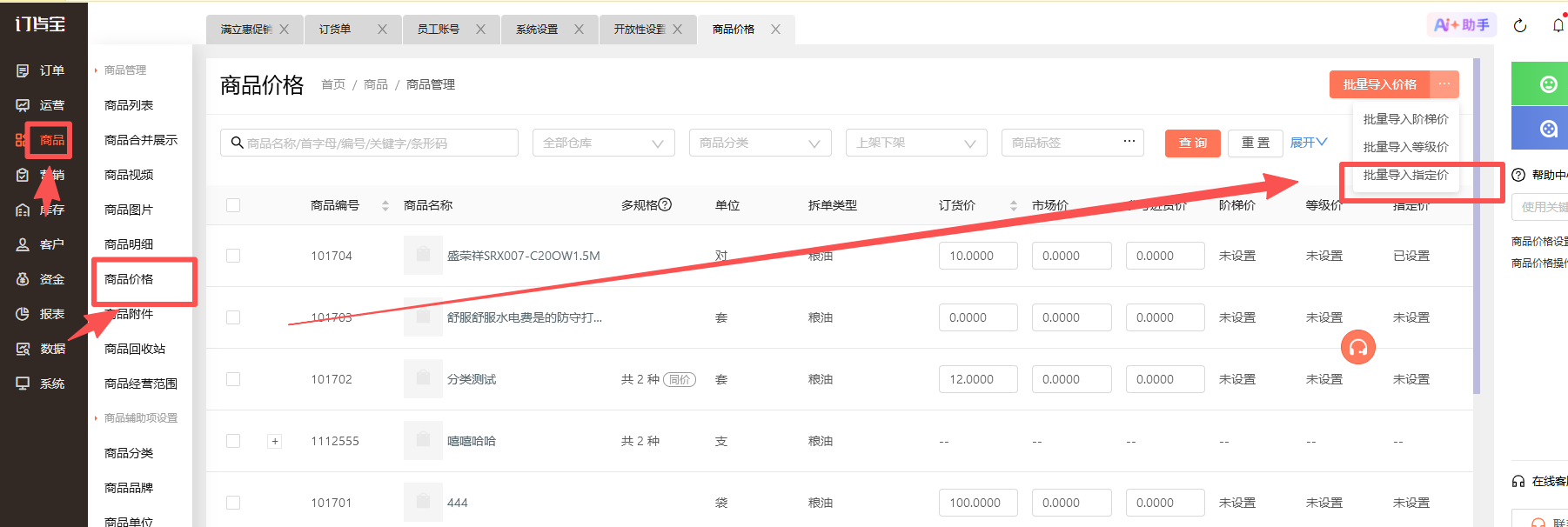Open 商品回收站 in the submenu
Viewport: 1568px width, 527px height.
[135, 349]
